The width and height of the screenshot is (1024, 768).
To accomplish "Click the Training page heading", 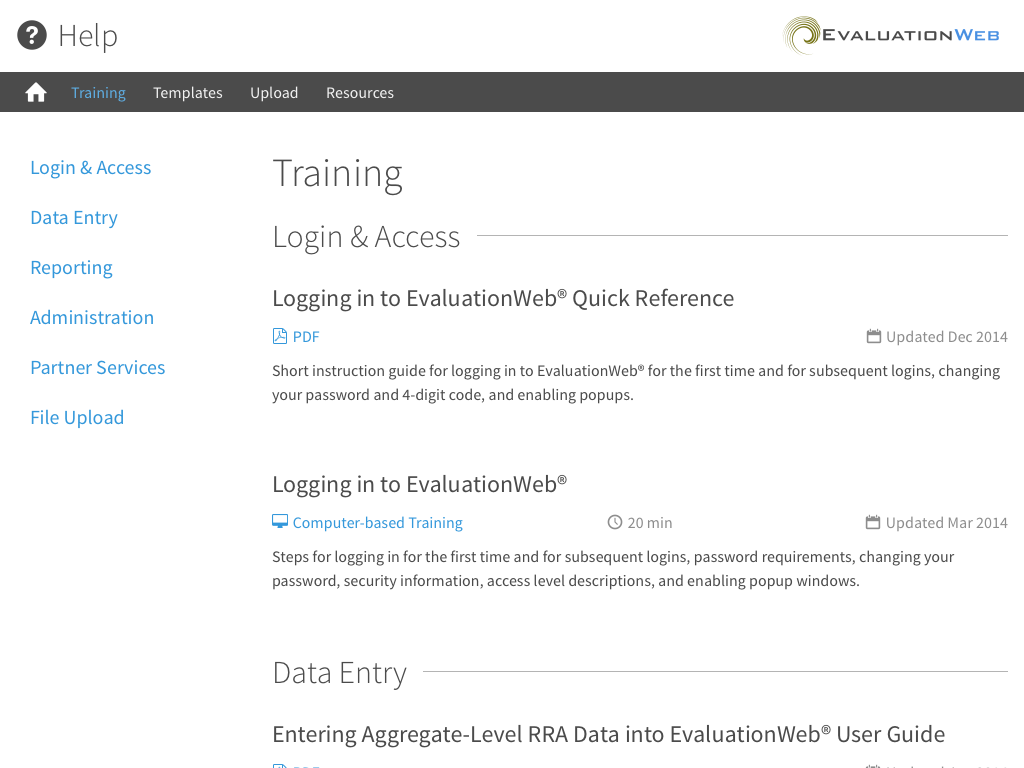I will point(337,174).
